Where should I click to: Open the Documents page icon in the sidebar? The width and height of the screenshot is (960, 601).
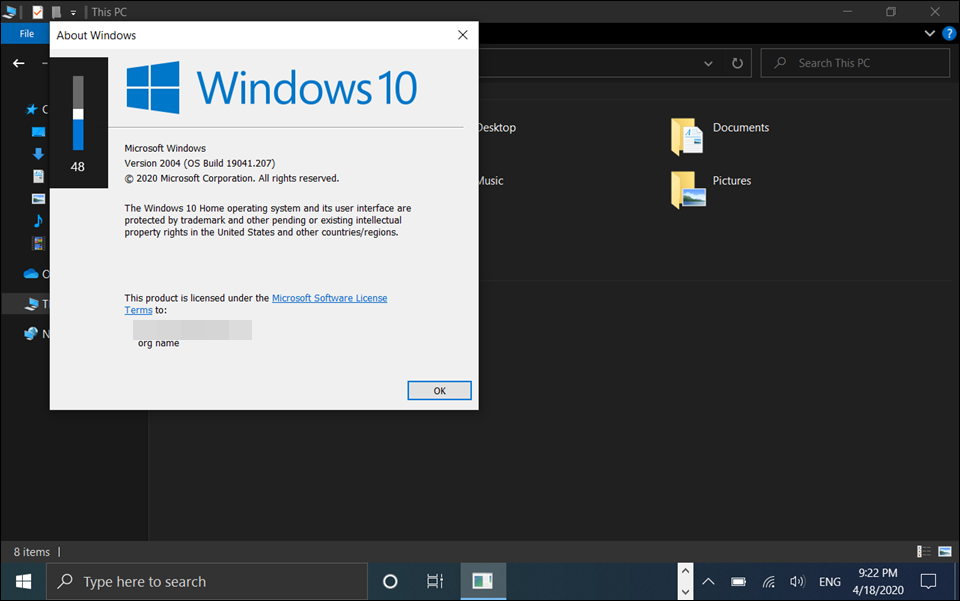coord(38,176)
